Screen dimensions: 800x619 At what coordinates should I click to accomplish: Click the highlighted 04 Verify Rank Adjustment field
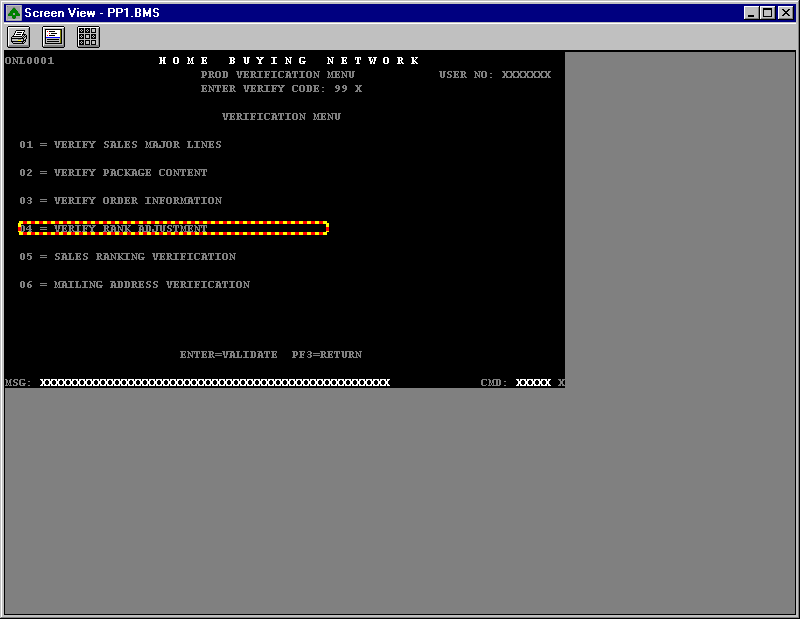(173, 229)
